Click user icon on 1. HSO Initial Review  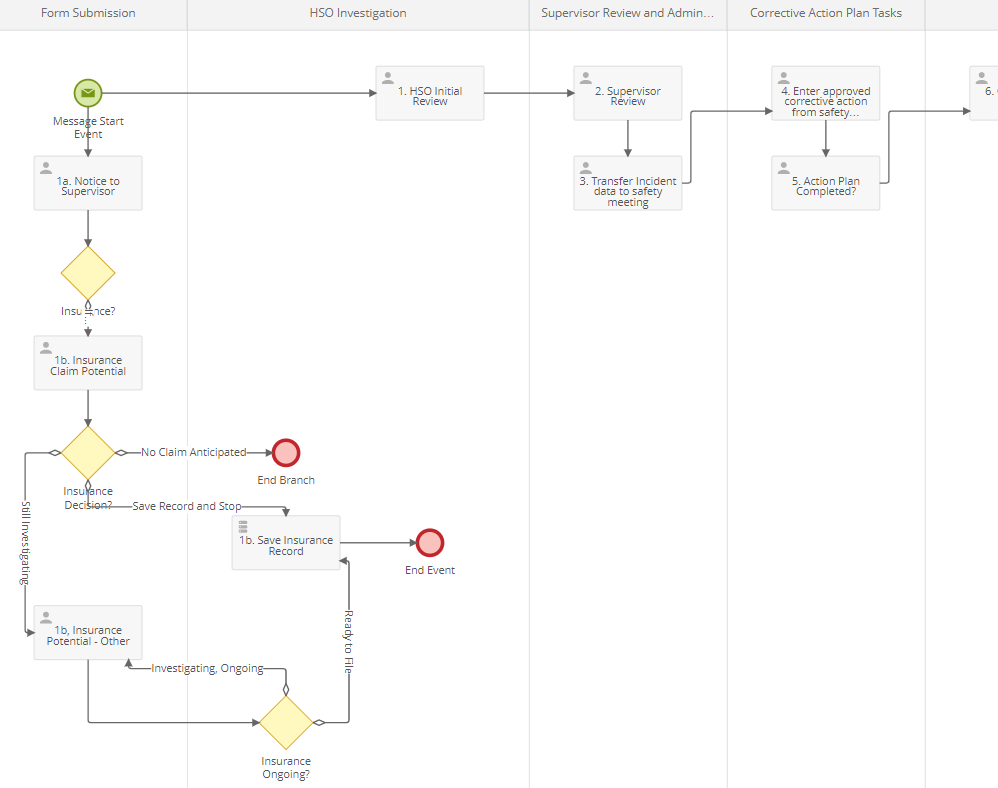click(x=388, y=78)
